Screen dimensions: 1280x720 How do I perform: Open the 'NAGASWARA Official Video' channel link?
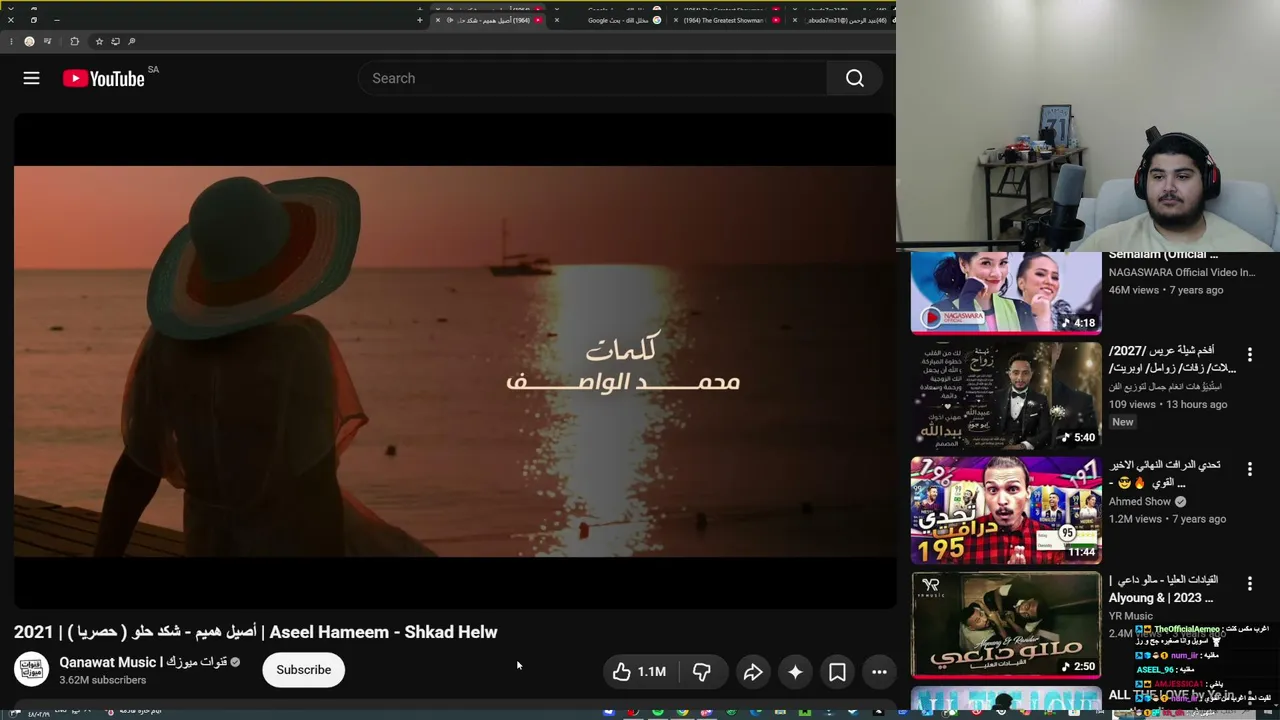[x=1181, y=272]
